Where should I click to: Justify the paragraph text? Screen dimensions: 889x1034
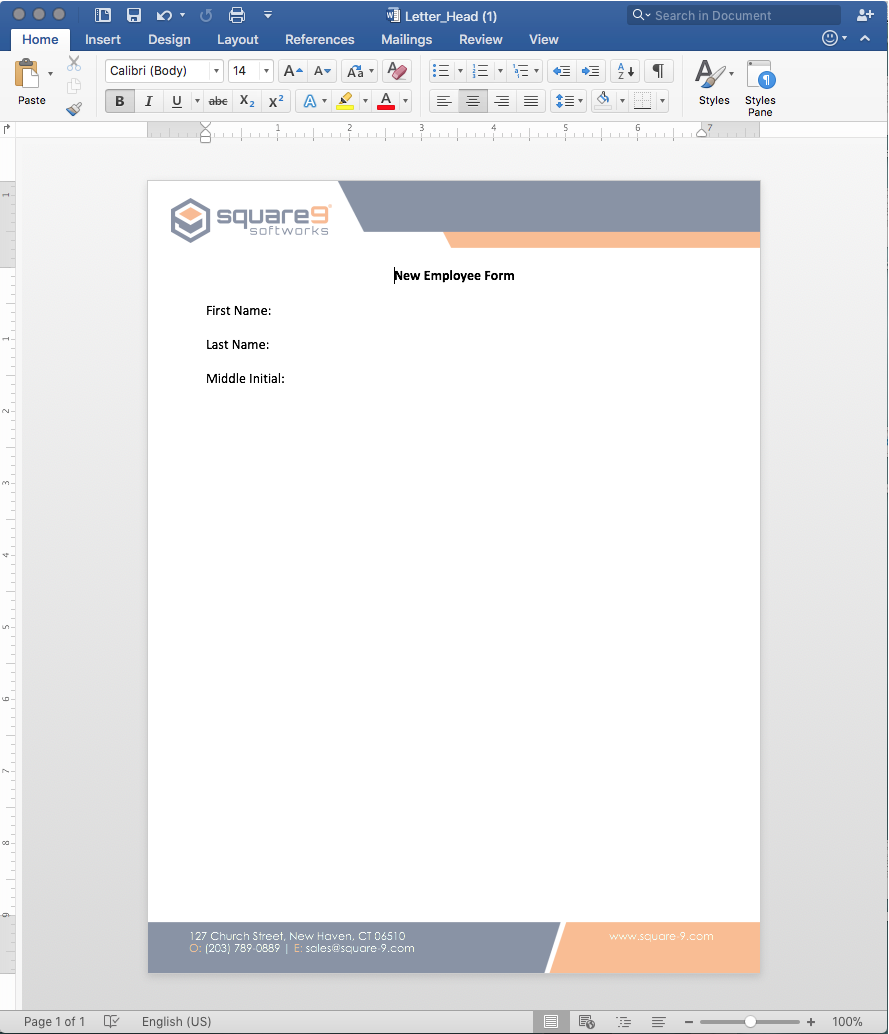pos(530,100)
